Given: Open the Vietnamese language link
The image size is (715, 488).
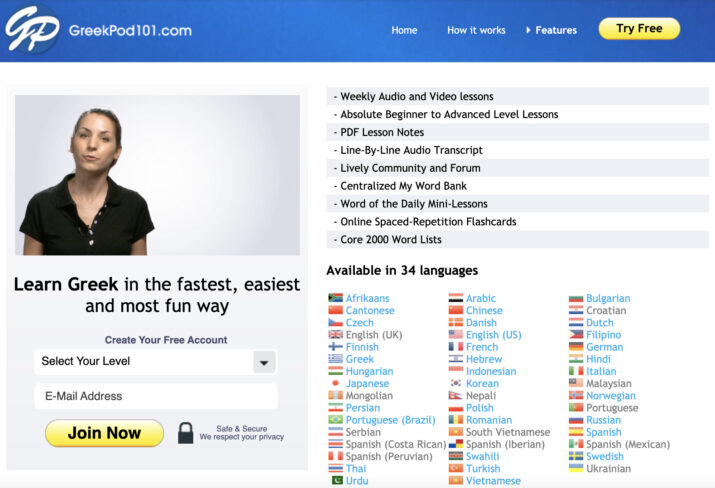Looking at the screenshot, I should point(493,481).
